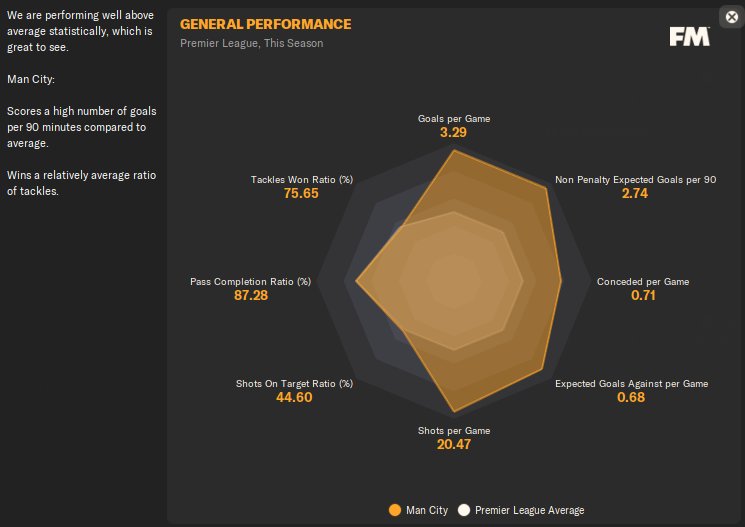745x527 pixels.
Task: Close the General Performance panel
Action: (x=731, y=16)
